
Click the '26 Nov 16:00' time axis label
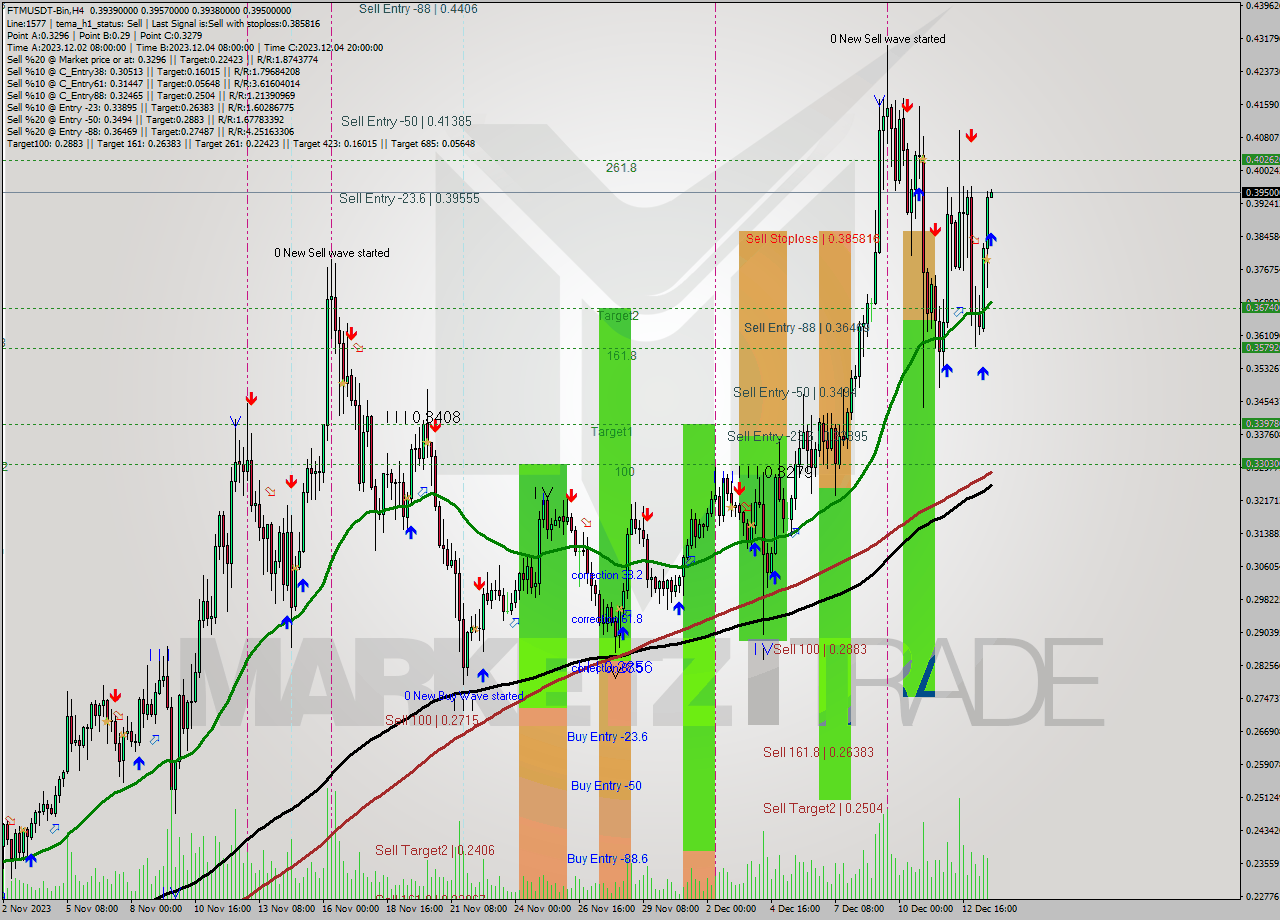point(609,909)
